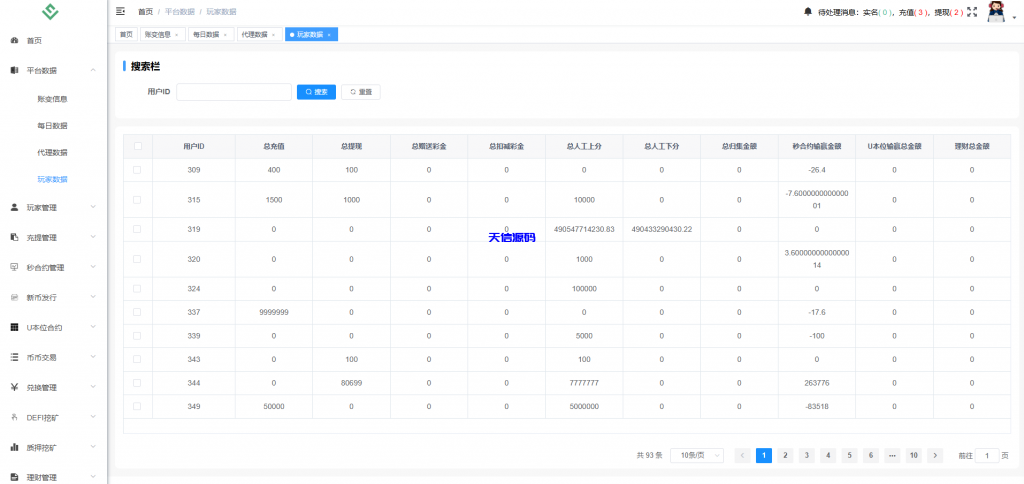The width and height of the screenshot is (1024, 484).
Task: Collapse the 平台数据 sidebar menu
Action: (93, 70)
